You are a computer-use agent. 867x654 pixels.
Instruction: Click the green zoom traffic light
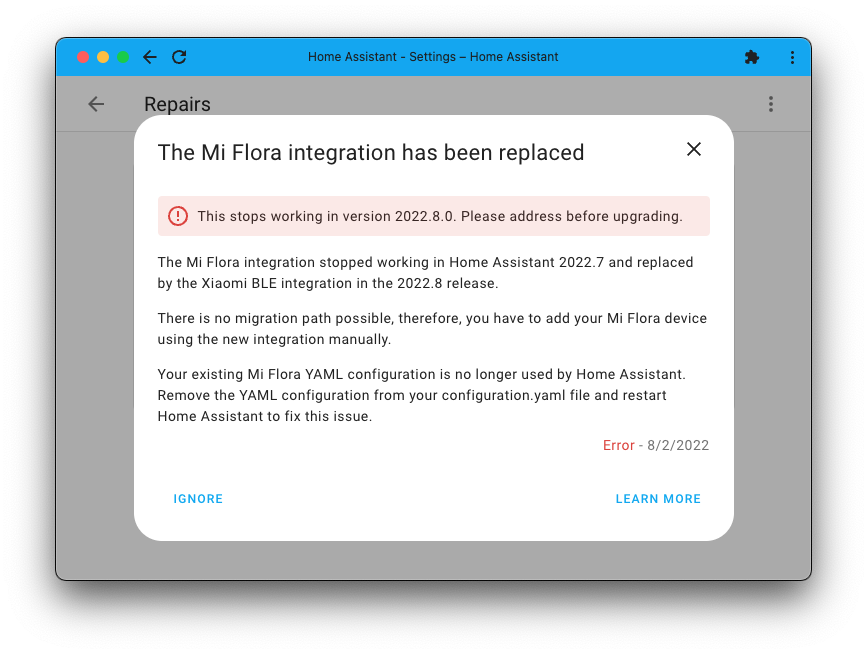[123, 57]
